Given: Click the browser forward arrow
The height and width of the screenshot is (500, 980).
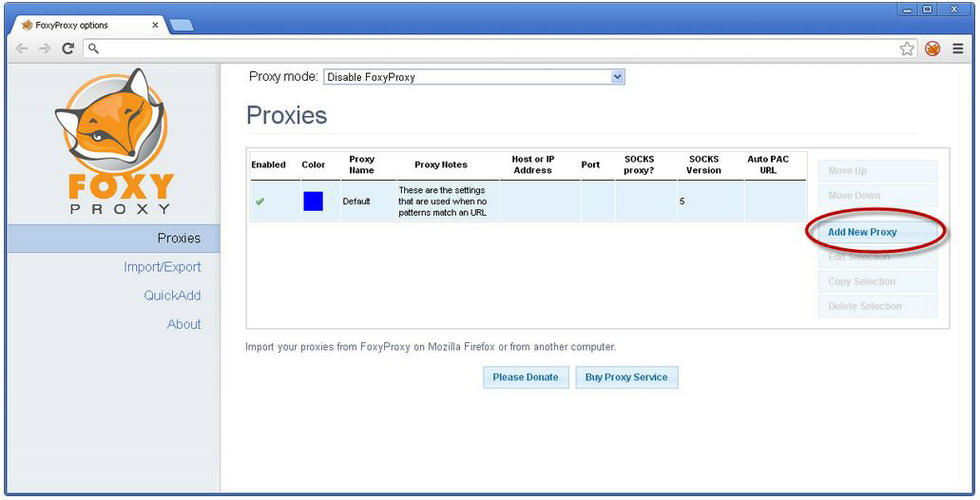Looking at the screenshot, I should pyautogui.click(x=44, y=49).
